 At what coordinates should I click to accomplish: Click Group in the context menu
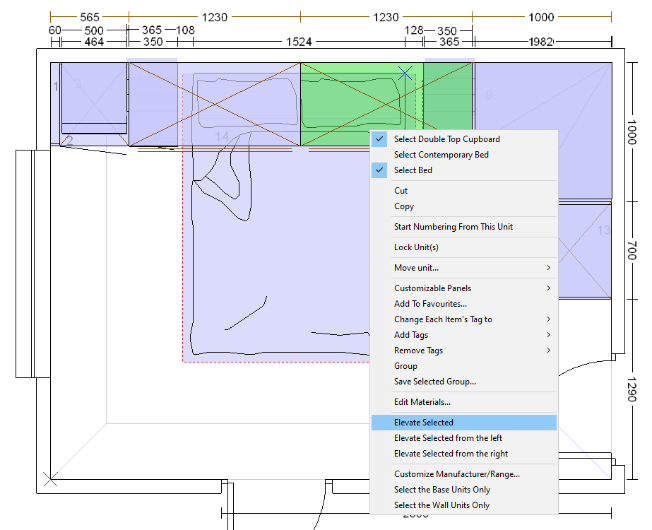point(464,366)
